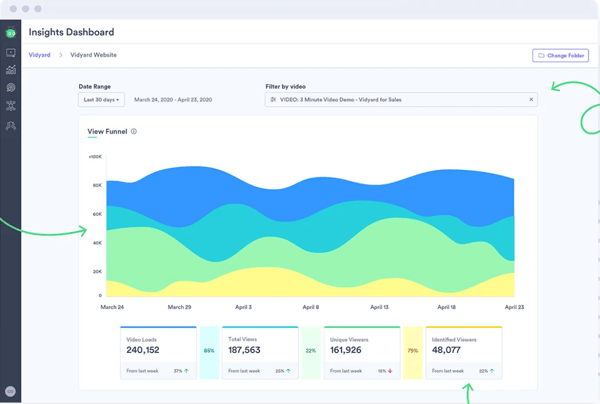Click the April 18 axis label
600x404 pixels.
pyautogui.click(x=447, y=307)
